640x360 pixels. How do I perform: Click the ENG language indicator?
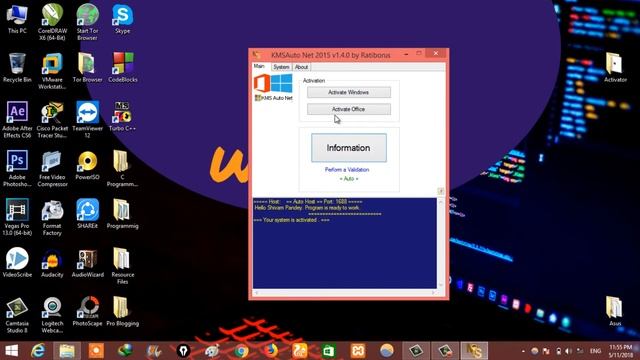pos(596,351)
